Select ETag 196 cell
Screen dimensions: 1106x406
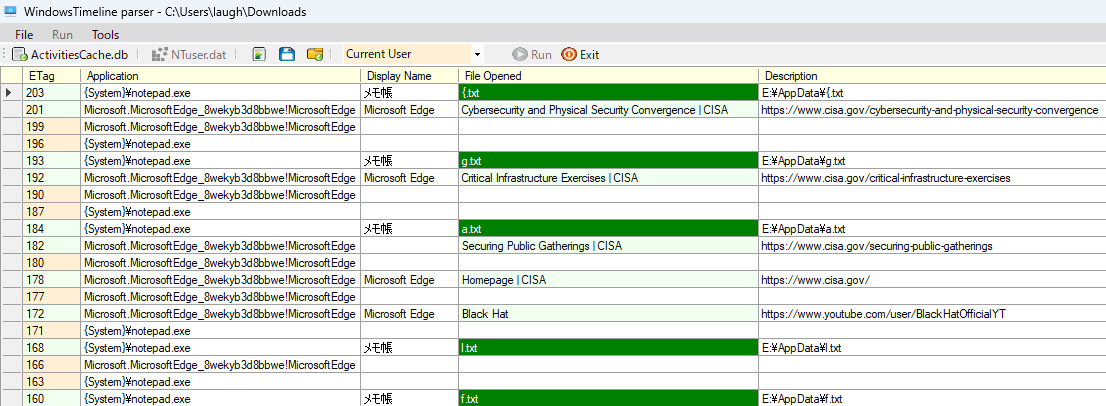pos(52,144)
